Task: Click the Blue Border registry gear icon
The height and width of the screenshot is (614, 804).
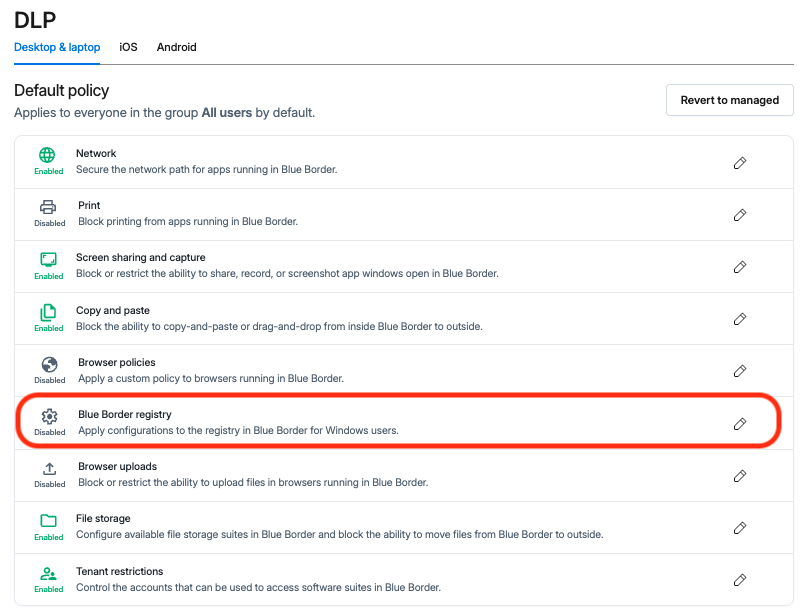Action: click(50, 416)
